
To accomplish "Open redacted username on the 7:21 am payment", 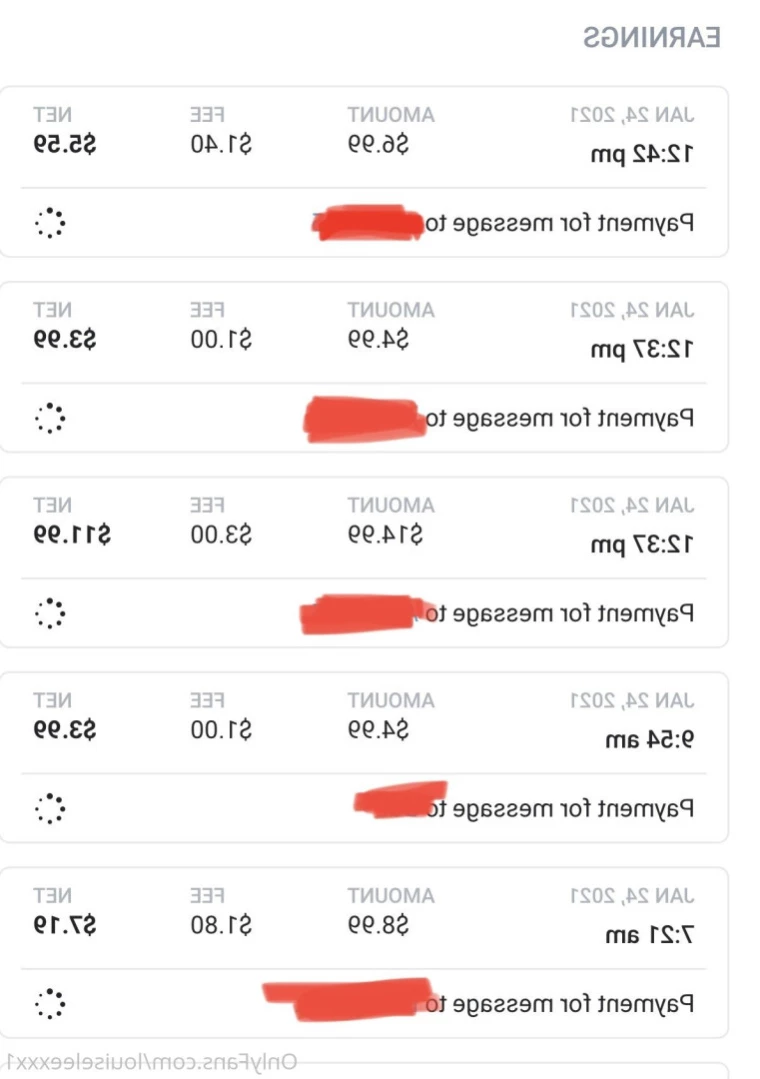I will [348, 999].
